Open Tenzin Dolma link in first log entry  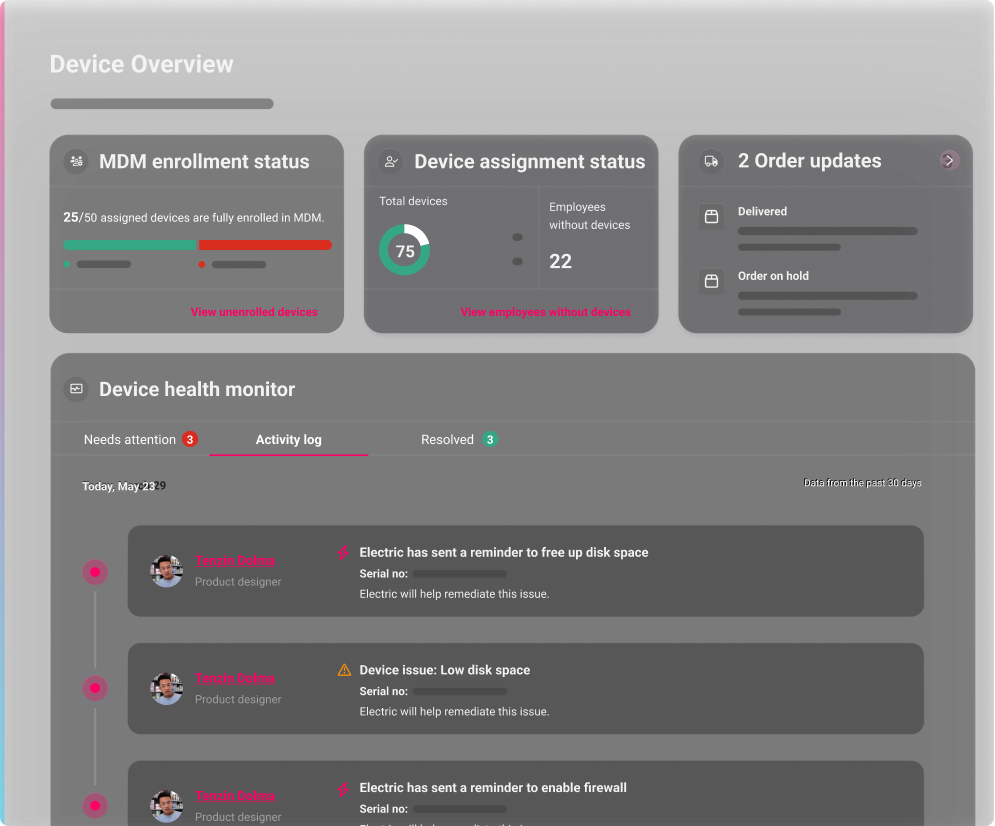(x=235, y=561)
